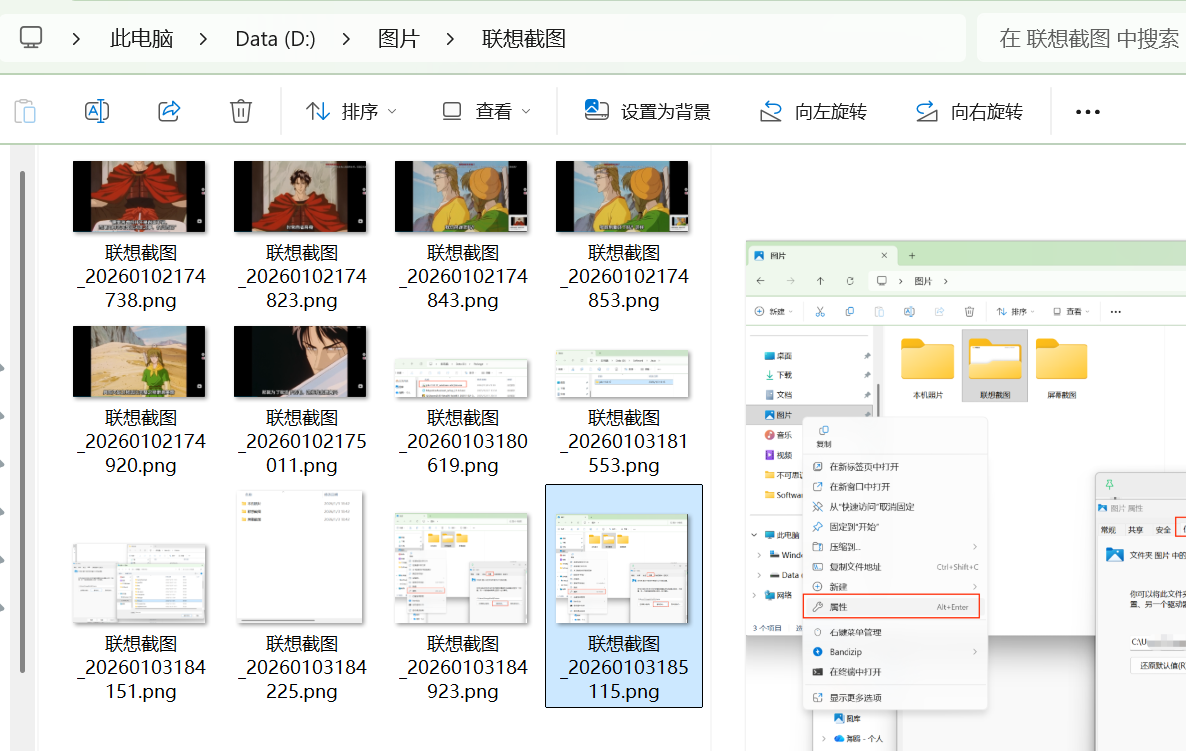Open the 查看 view dropdown
1186x751 pixels.
tap(486, 112)
